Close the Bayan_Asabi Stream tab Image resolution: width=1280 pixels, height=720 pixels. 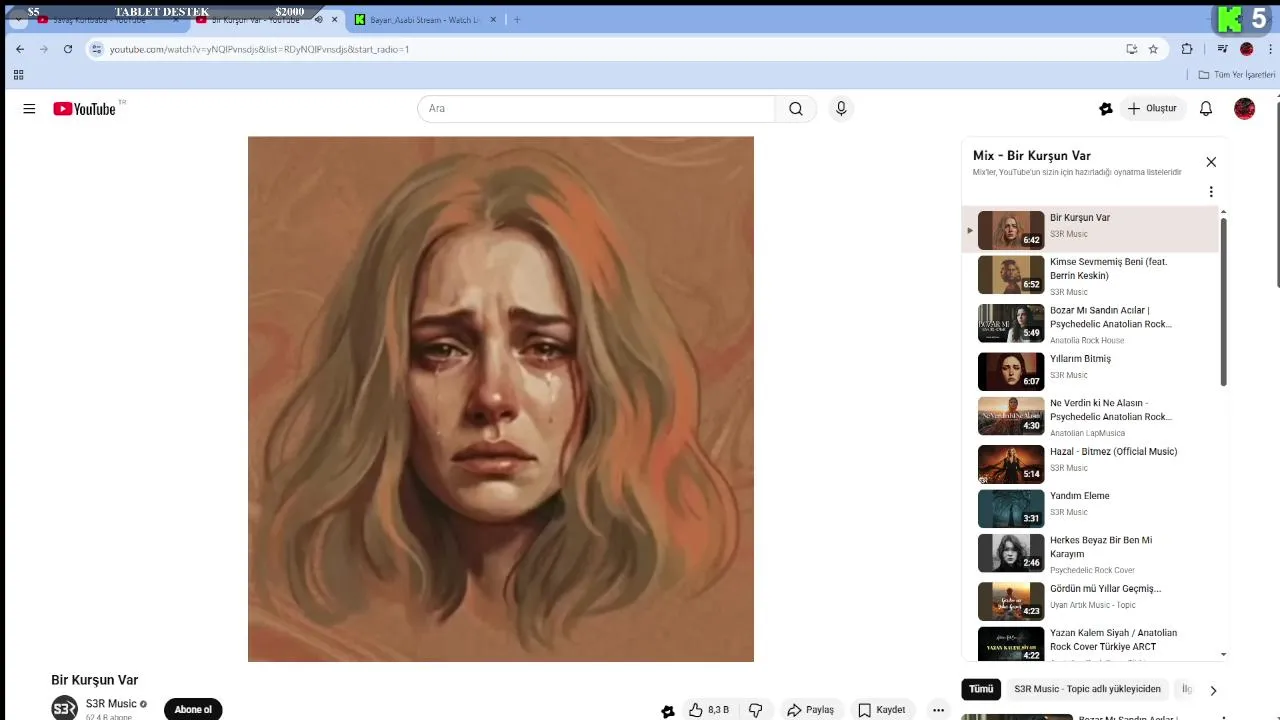(495, 20)
